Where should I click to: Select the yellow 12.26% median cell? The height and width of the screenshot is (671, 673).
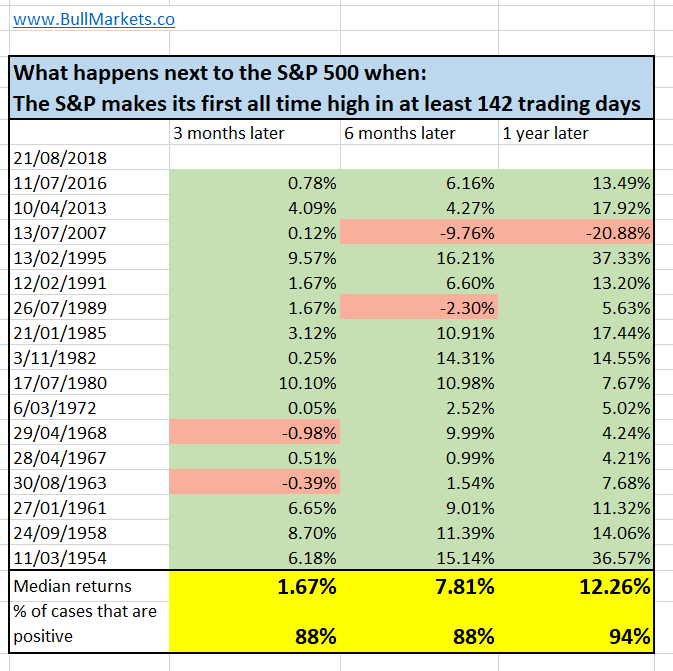(577, 585)
